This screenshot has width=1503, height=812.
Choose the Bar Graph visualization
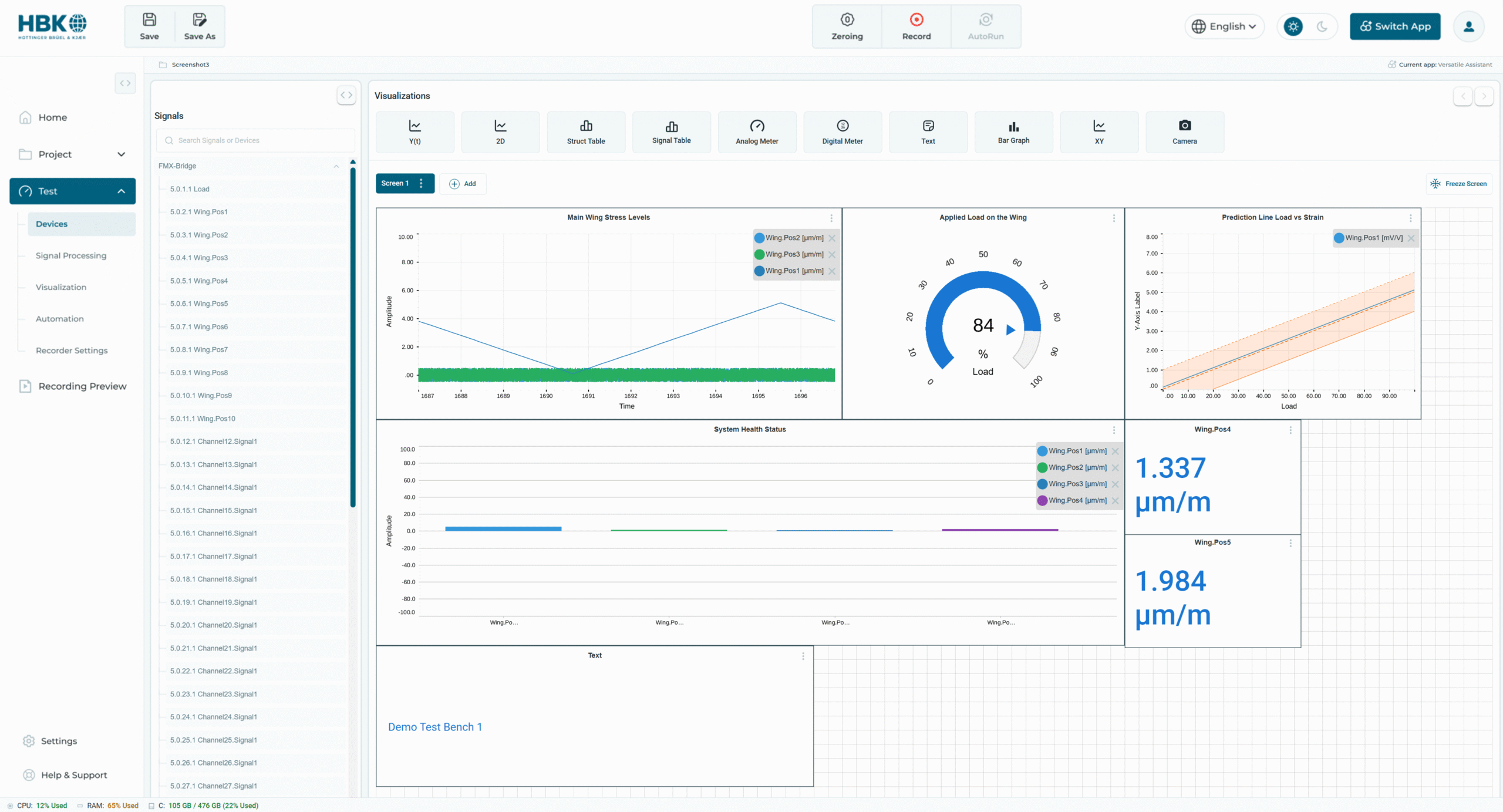point(1013,132)
